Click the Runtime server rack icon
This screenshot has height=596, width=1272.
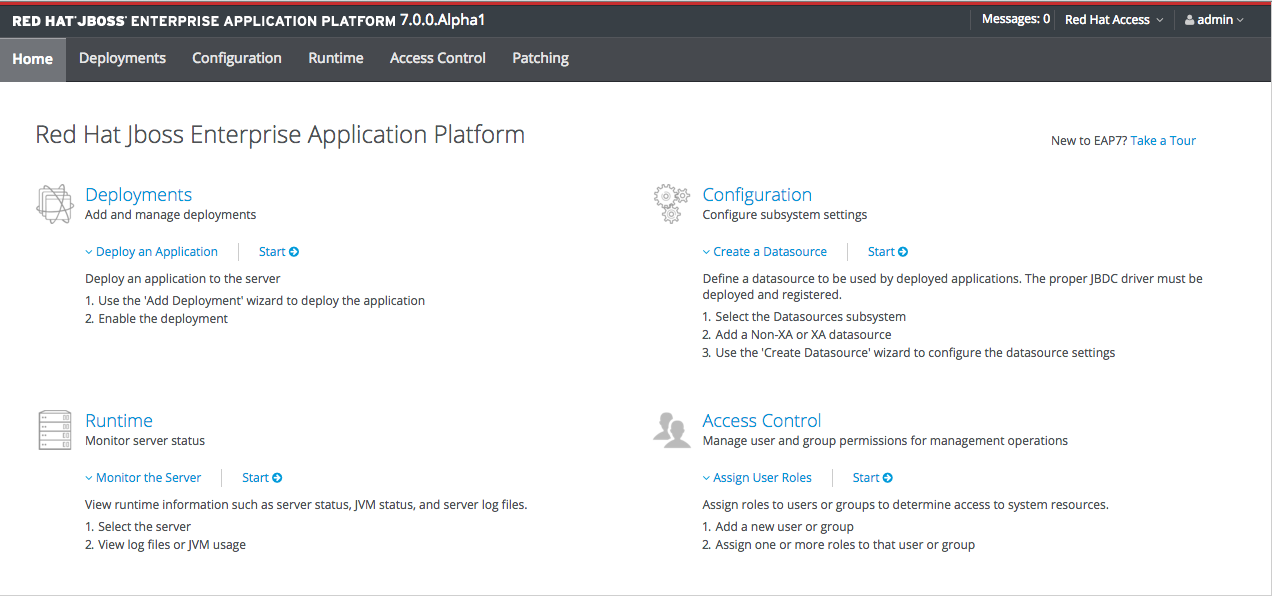pyautogui.click(x=55, y=430)
